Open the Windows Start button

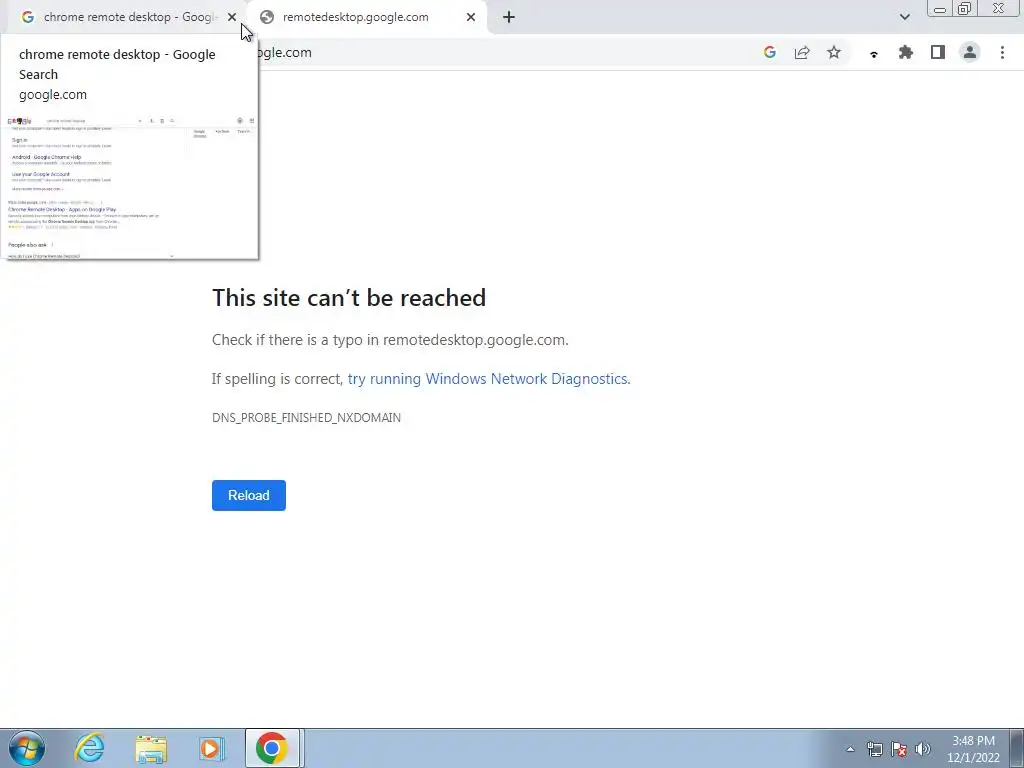27,748
